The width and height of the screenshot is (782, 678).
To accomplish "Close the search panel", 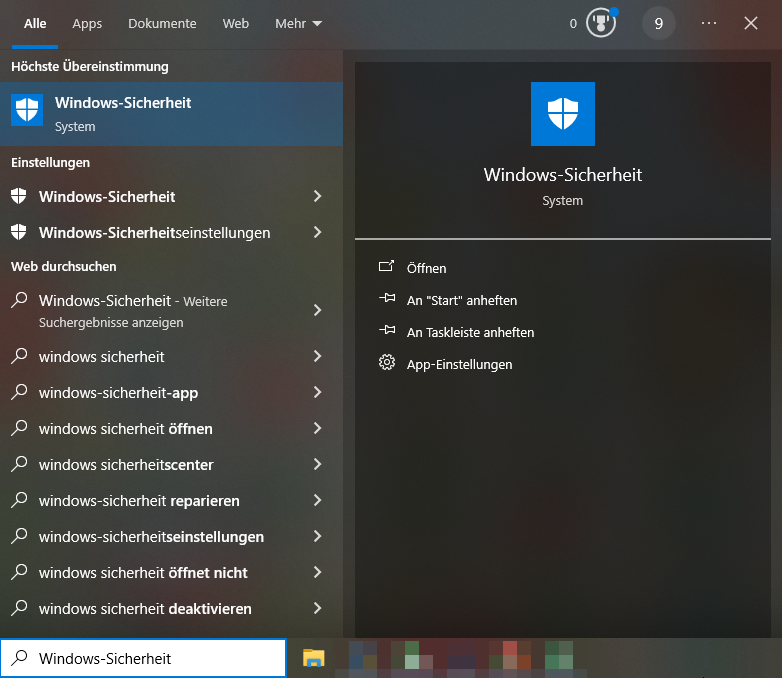I will pos(751,23).
